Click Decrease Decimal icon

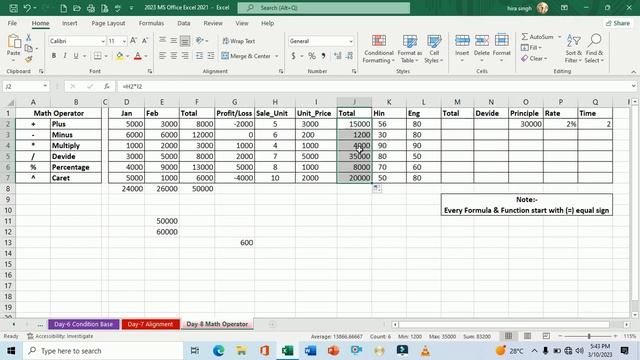349,56
